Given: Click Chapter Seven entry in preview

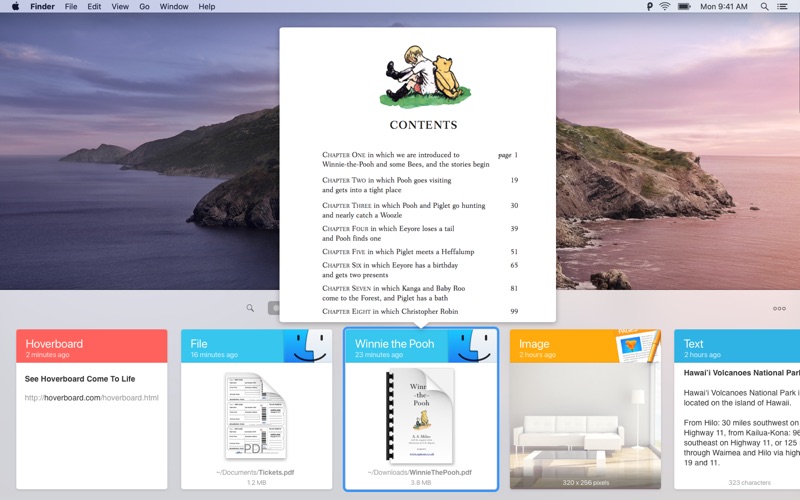Looking at the screenshot, I should [420, 293].
